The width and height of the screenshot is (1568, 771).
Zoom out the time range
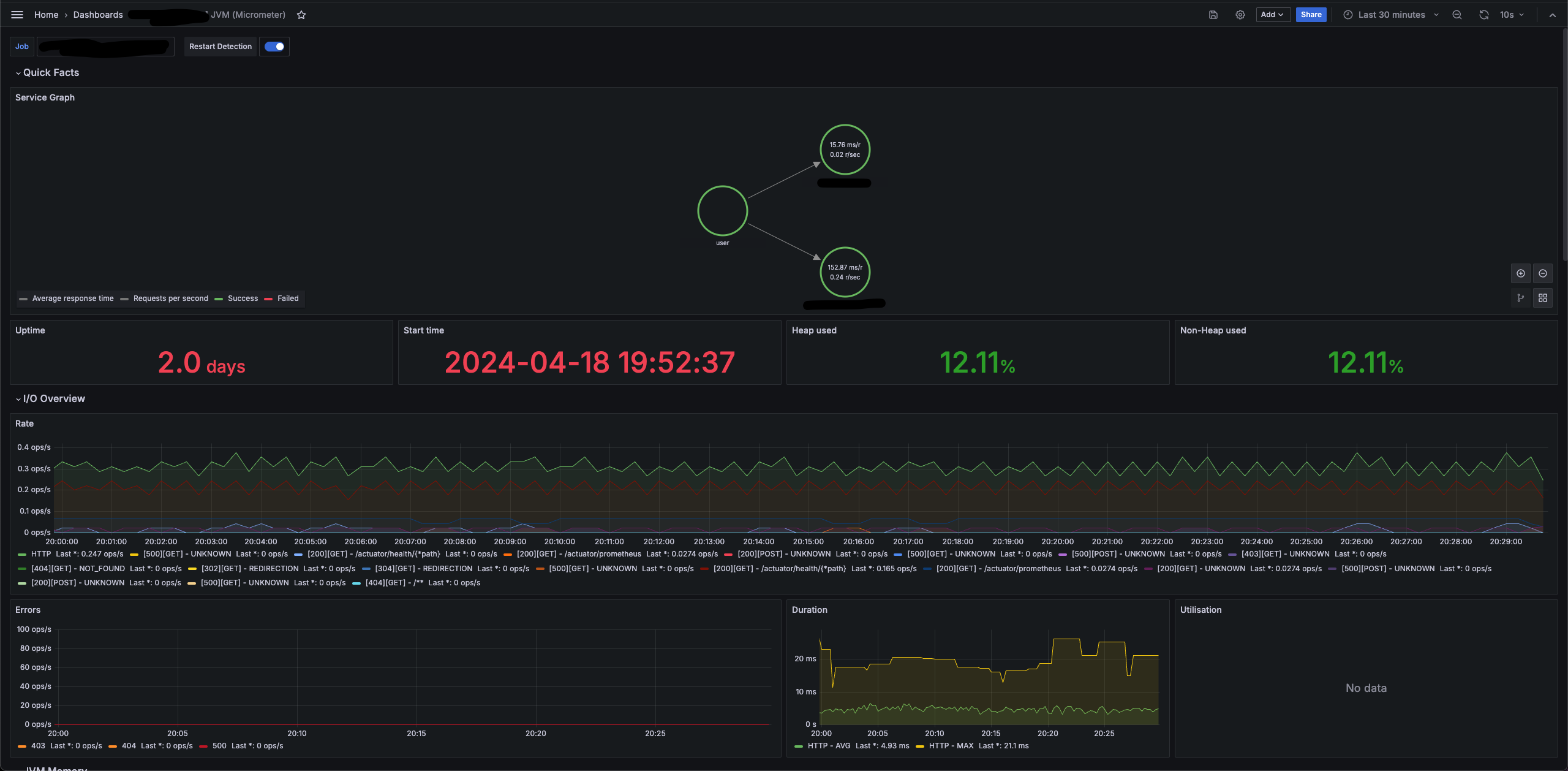pyautogui.click(x=1457, y=15)
